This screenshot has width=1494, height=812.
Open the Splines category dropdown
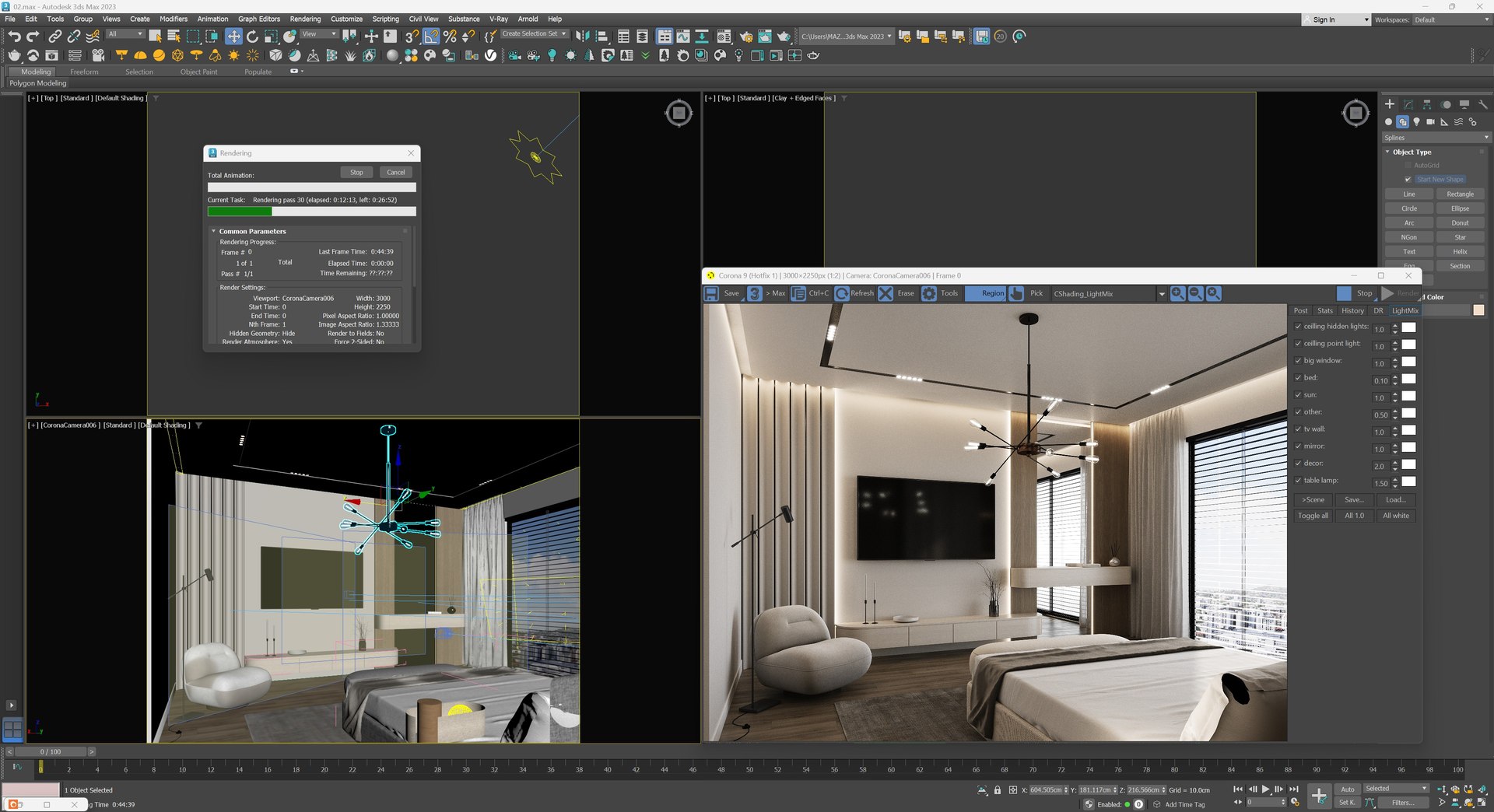(1436, 138)
